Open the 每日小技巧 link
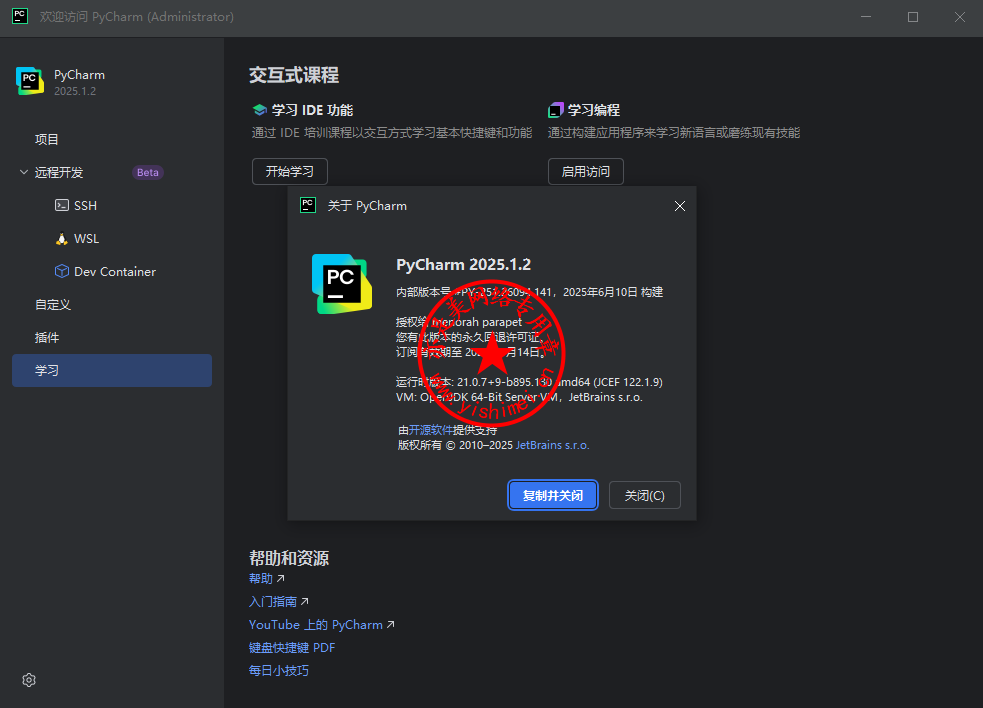 [x=279, y=670]
